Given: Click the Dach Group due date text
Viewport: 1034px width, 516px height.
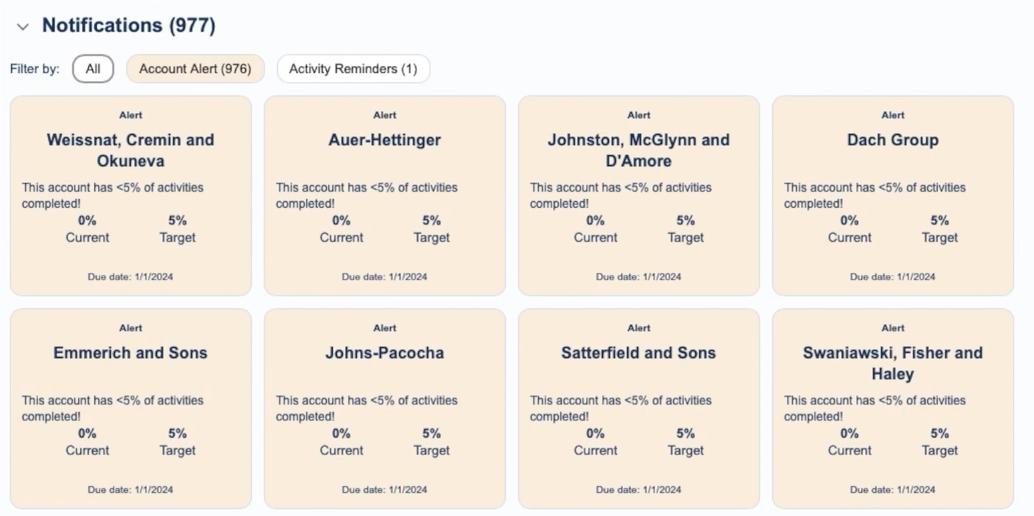Looking at the screenshot, I should coord(892,277).
